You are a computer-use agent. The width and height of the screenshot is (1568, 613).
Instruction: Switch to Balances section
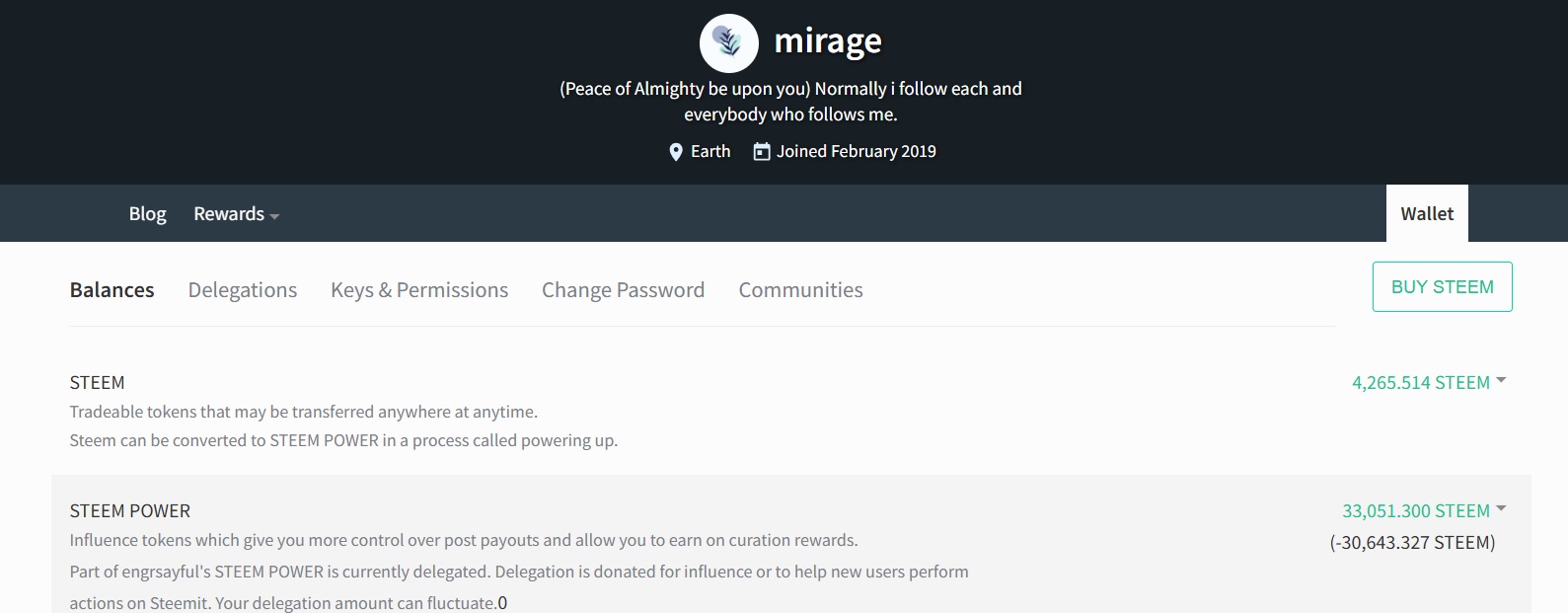click(x=112, y=290)
